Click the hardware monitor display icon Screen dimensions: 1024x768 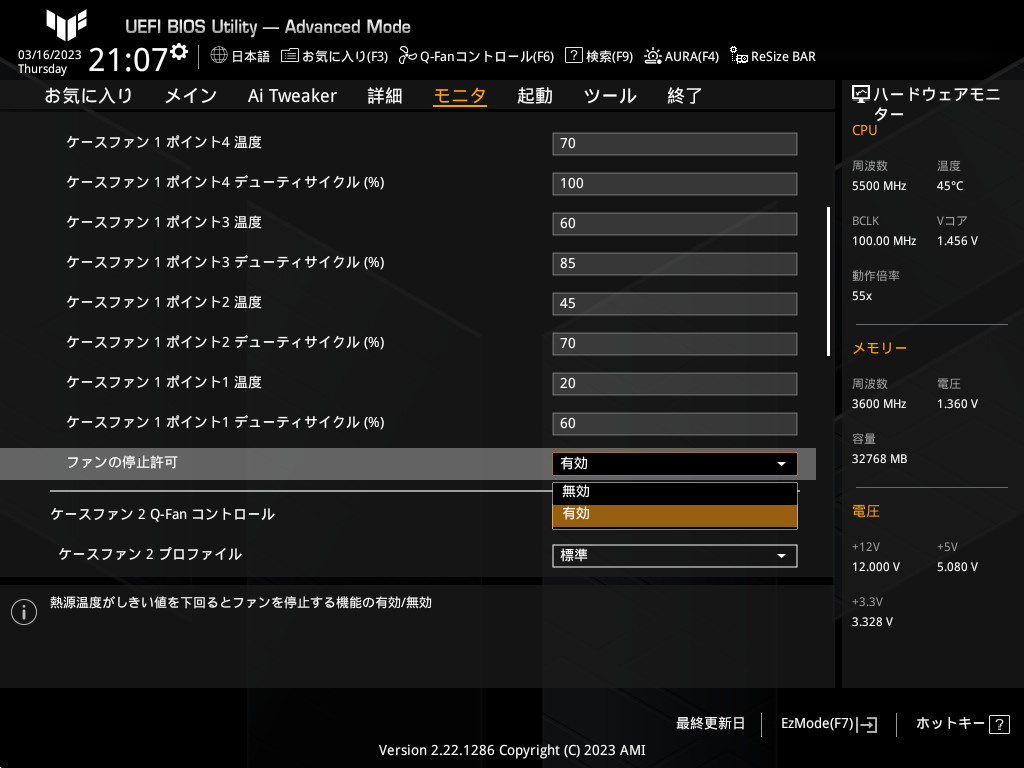click(x=861, y=95)
